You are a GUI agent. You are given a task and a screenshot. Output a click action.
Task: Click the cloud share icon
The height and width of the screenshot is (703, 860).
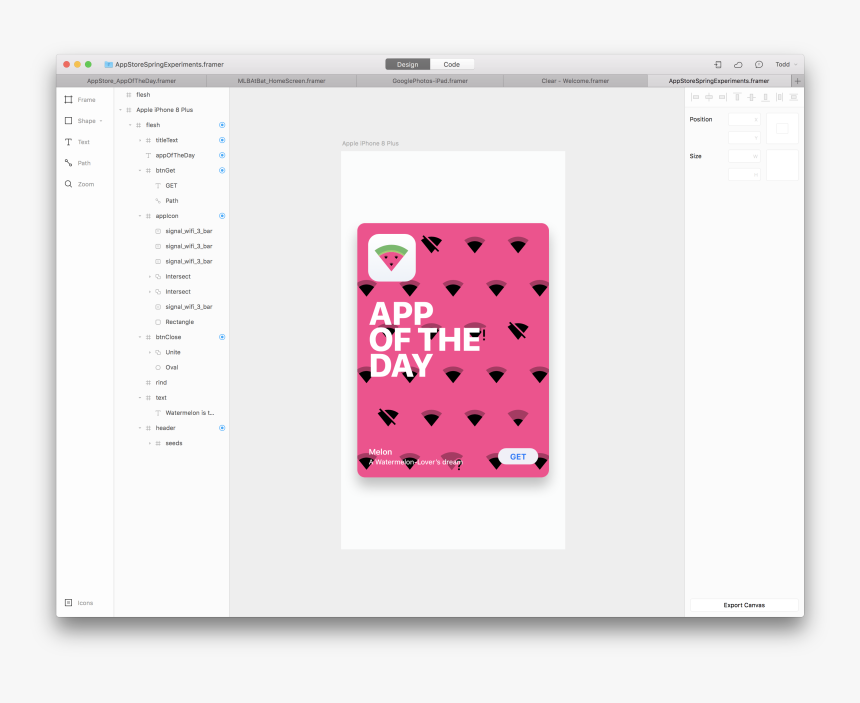point(738,65)
